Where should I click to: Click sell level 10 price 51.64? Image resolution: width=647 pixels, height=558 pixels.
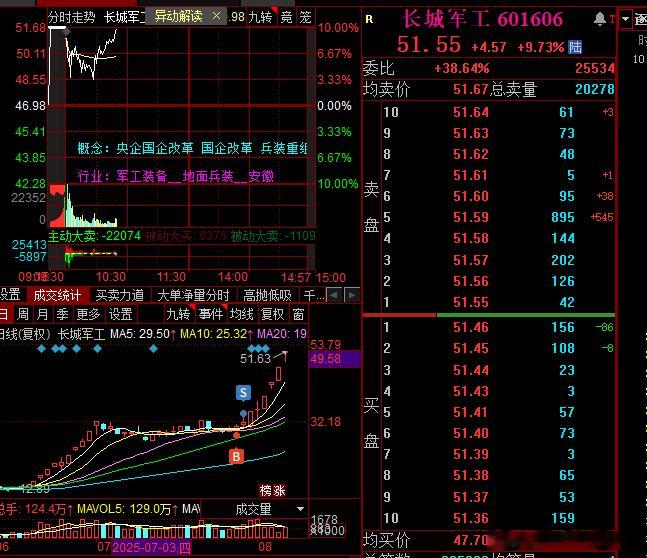(x=471, y=112)
